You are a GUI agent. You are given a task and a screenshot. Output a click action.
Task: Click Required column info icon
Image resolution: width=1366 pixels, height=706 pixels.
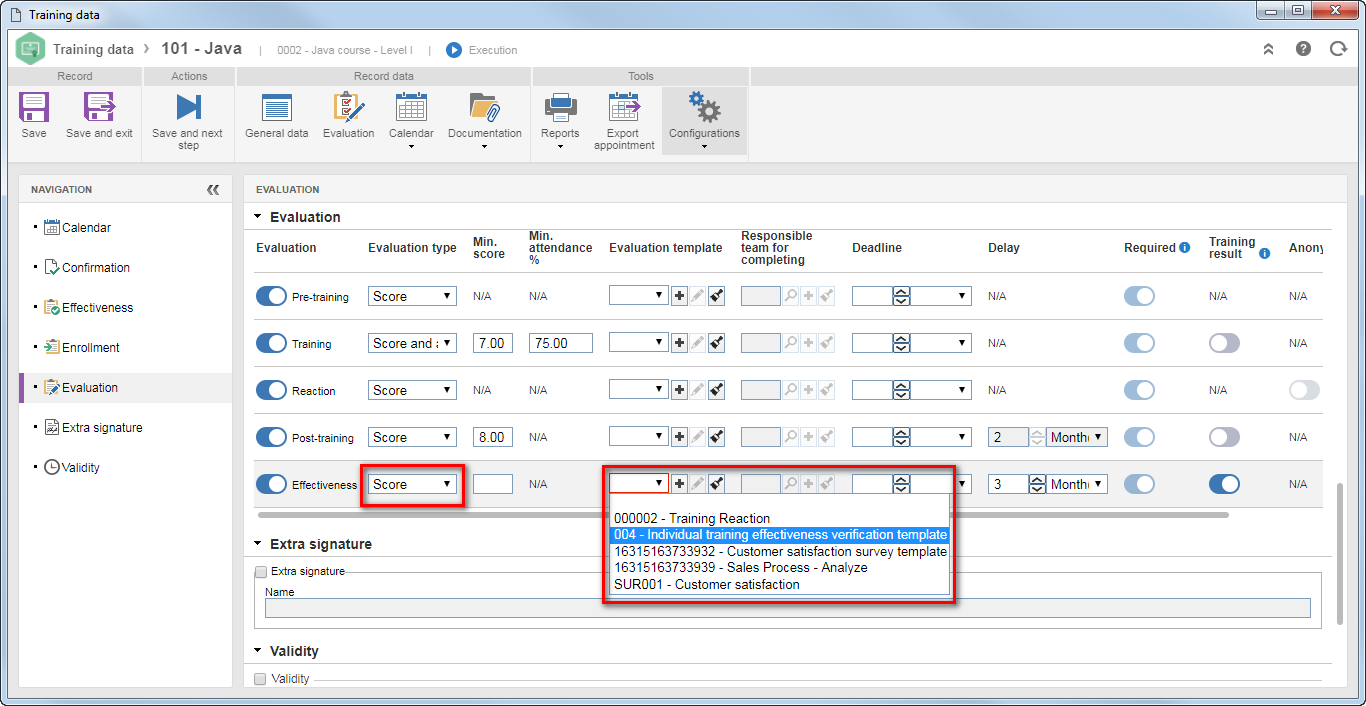1184,248
